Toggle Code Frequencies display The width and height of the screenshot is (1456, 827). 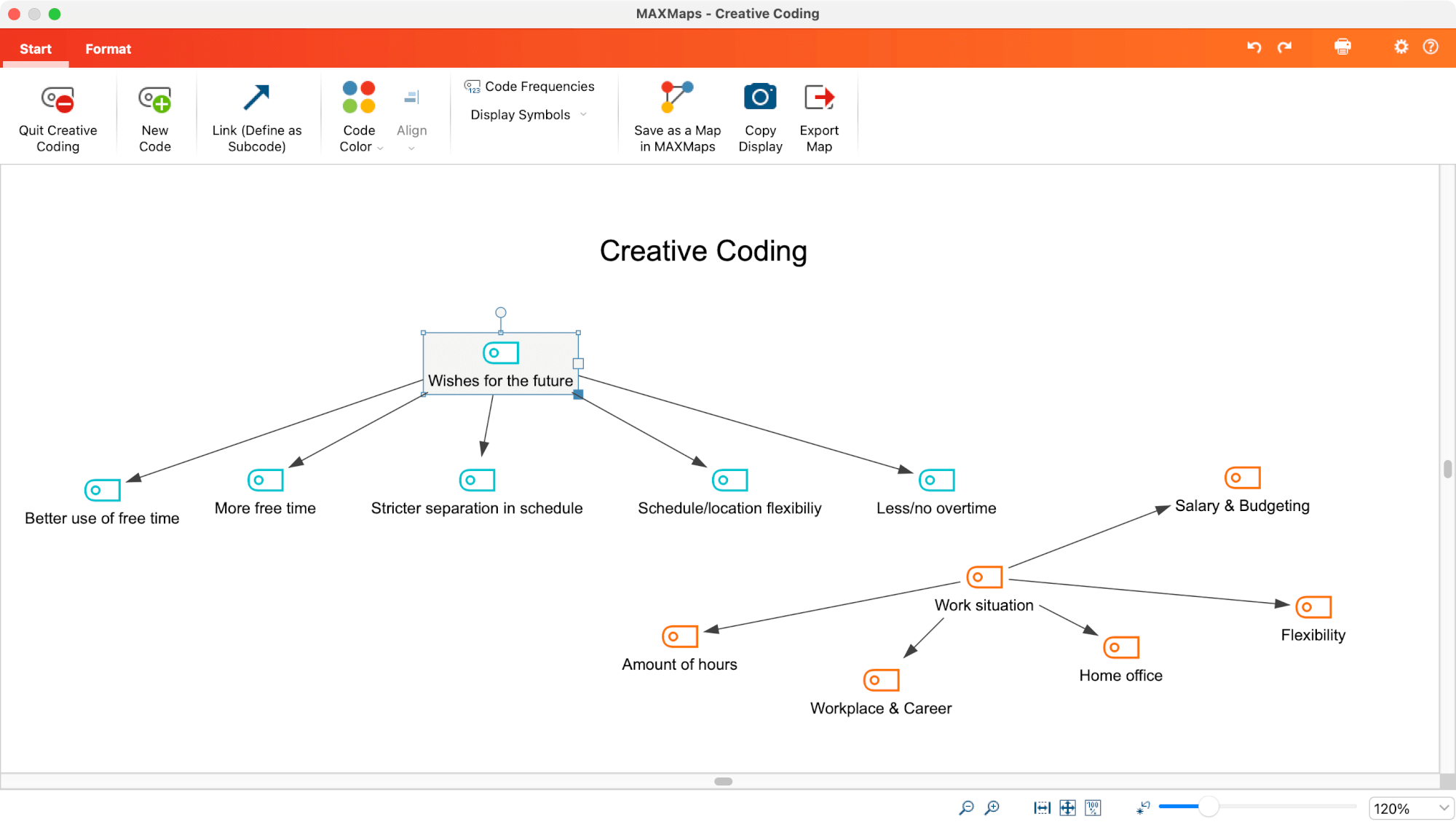tap(529, 87)
